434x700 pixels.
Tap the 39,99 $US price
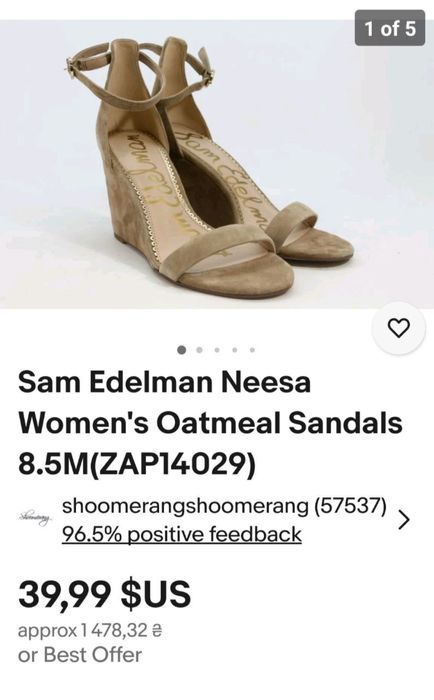104,594
